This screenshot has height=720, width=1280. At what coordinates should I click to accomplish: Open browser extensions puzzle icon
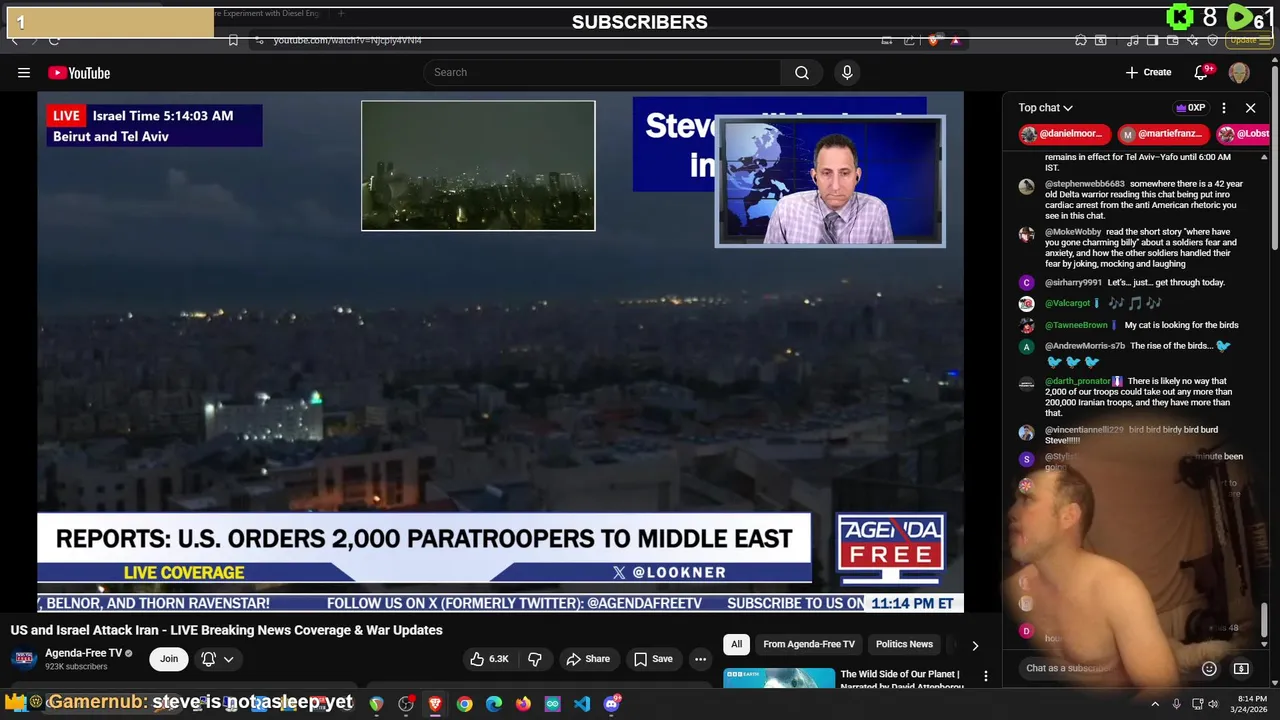coord(1081,40)
